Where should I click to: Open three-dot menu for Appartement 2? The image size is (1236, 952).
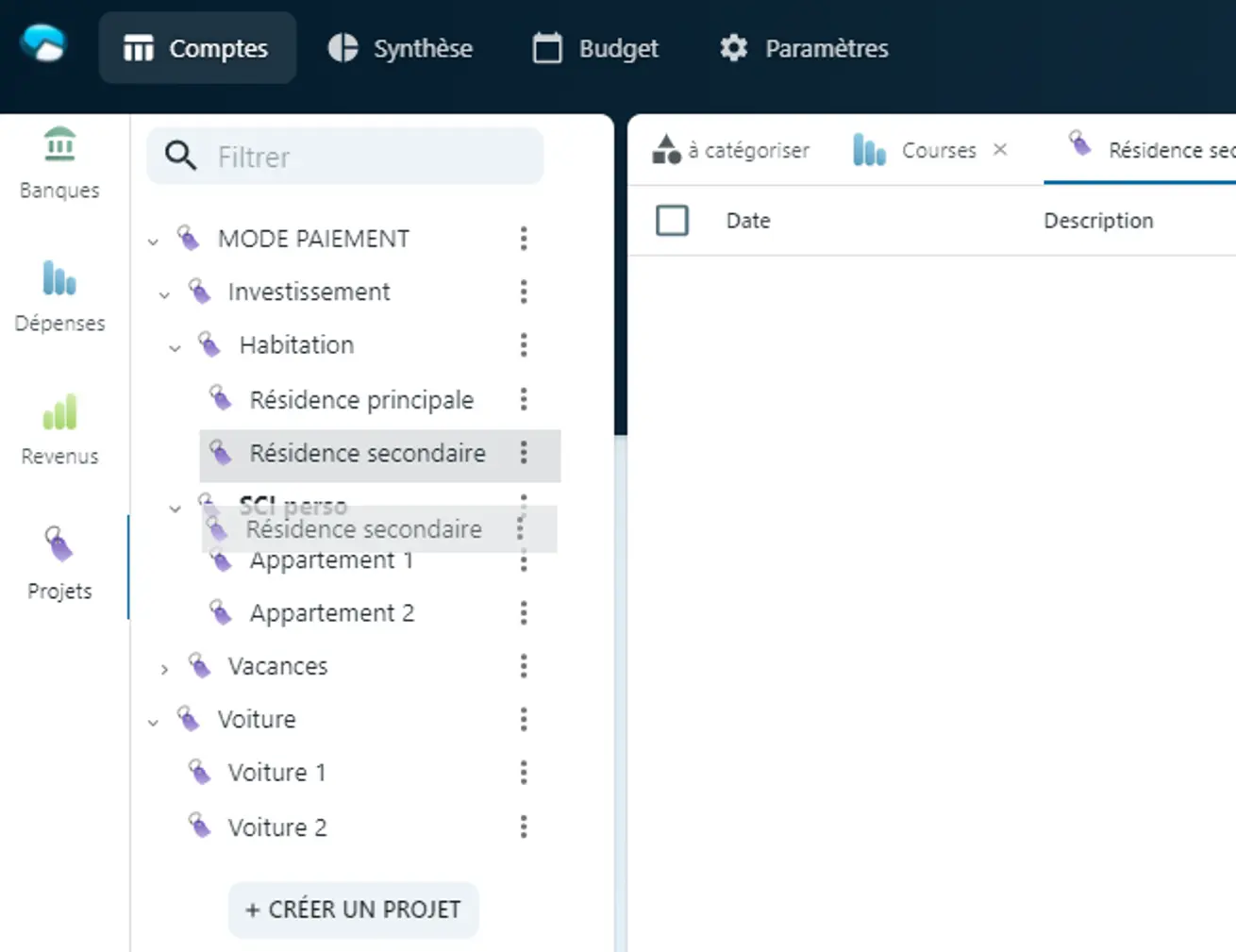(524, 613)
